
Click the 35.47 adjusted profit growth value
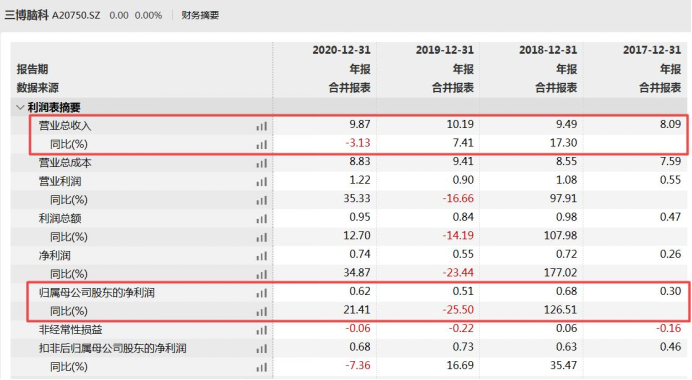coord(564,365)
